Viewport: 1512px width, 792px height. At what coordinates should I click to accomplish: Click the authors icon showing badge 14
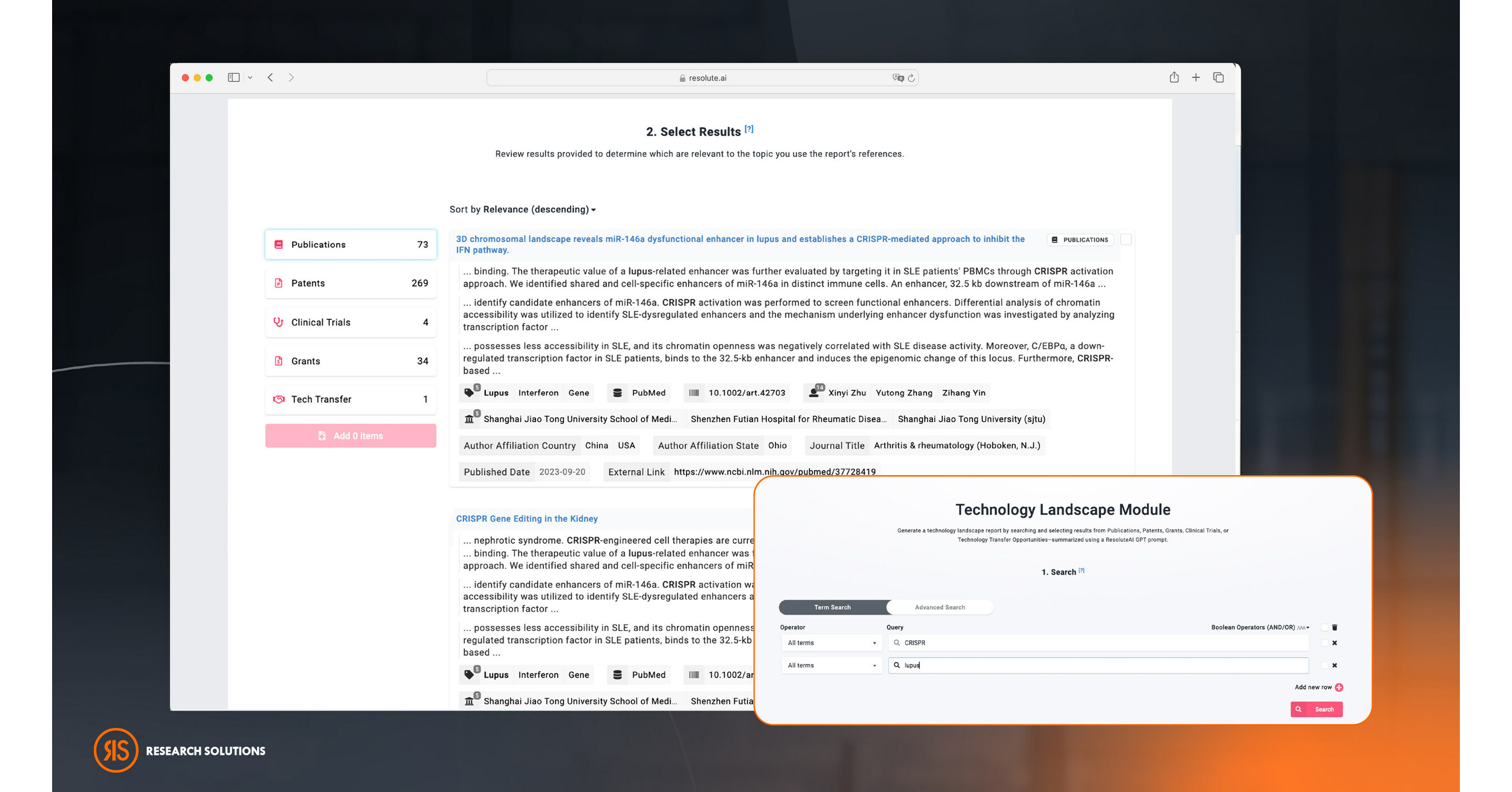click(x=814, y=392)
